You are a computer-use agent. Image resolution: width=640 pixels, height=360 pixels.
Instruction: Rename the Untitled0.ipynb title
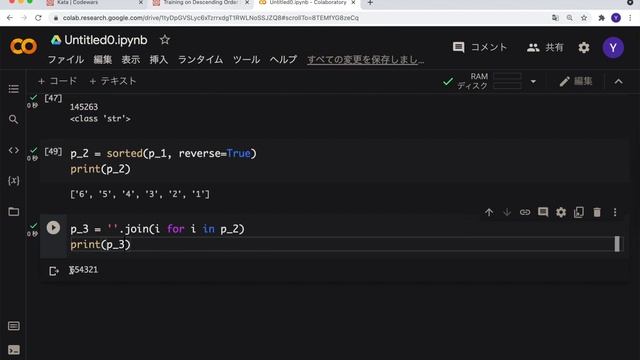(x=106, y=40)
